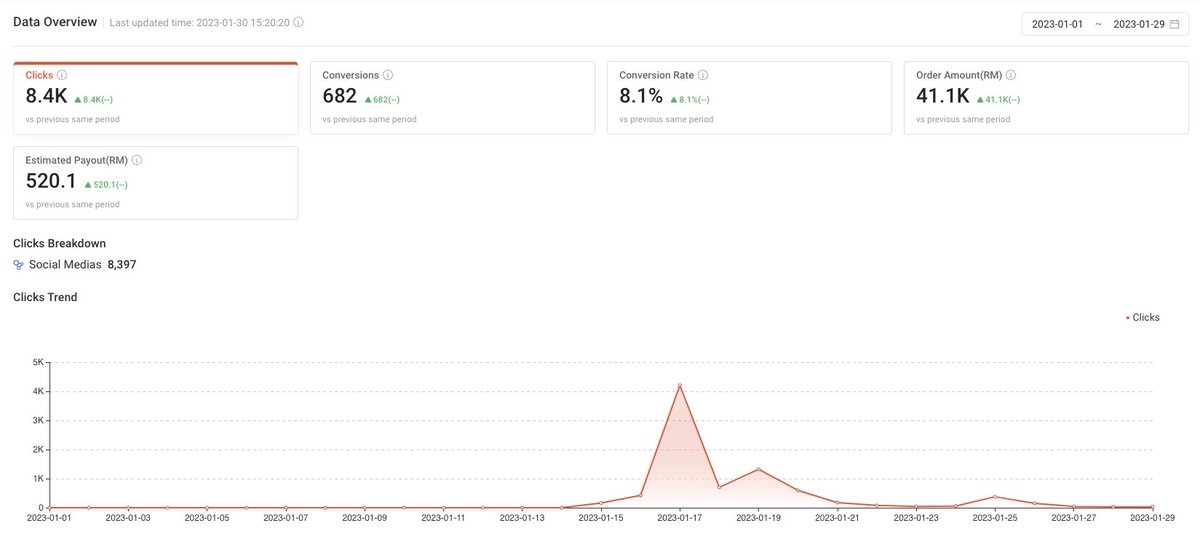1200x539 pixels.
Task: Click the 41.1K order amount value
Action: (943, 96)
